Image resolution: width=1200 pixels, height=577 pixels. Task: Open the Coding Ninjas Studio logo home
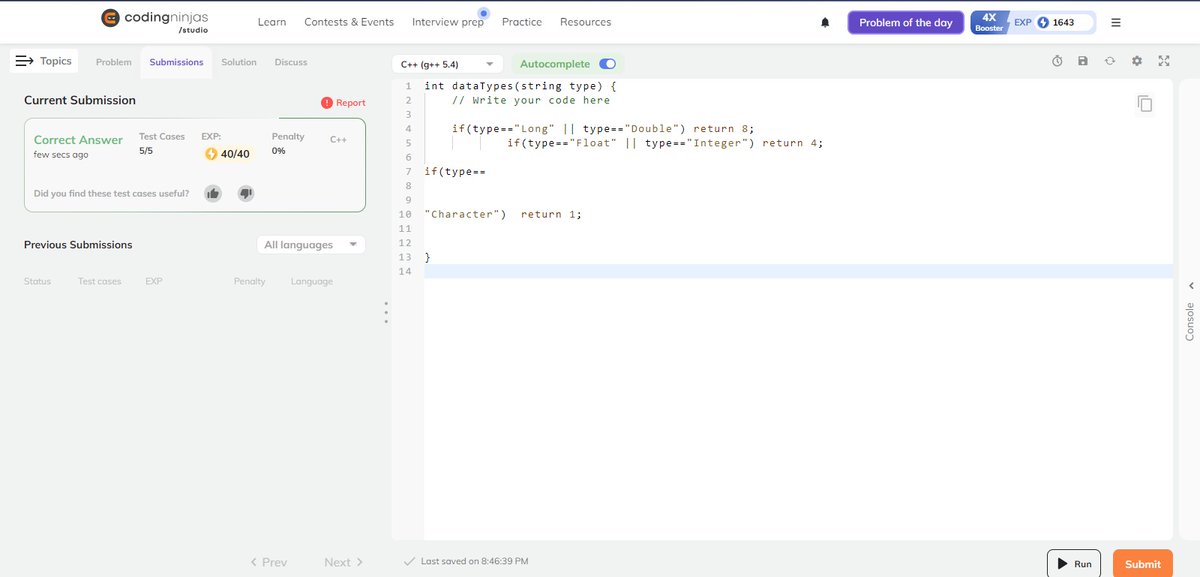(154, 21)
